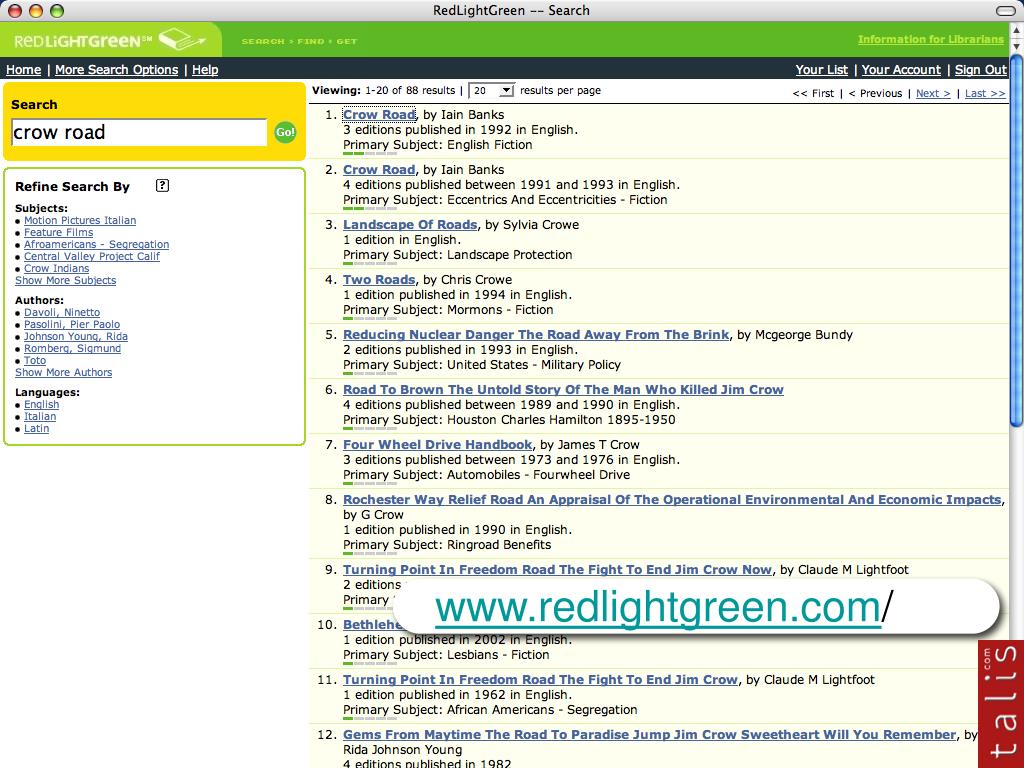Refine by author Toto
This screenshot has height=768, width=1024.
pos(35,360)
